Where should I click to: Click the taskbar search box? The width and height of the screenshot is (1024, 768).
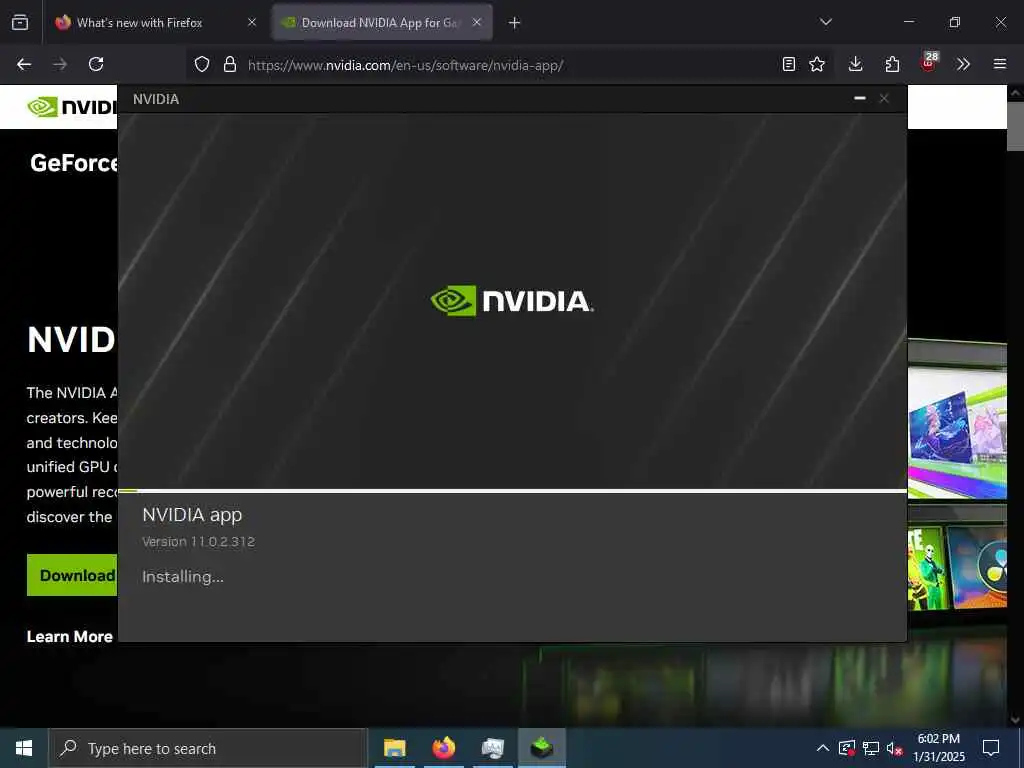(x=208, y=748)
